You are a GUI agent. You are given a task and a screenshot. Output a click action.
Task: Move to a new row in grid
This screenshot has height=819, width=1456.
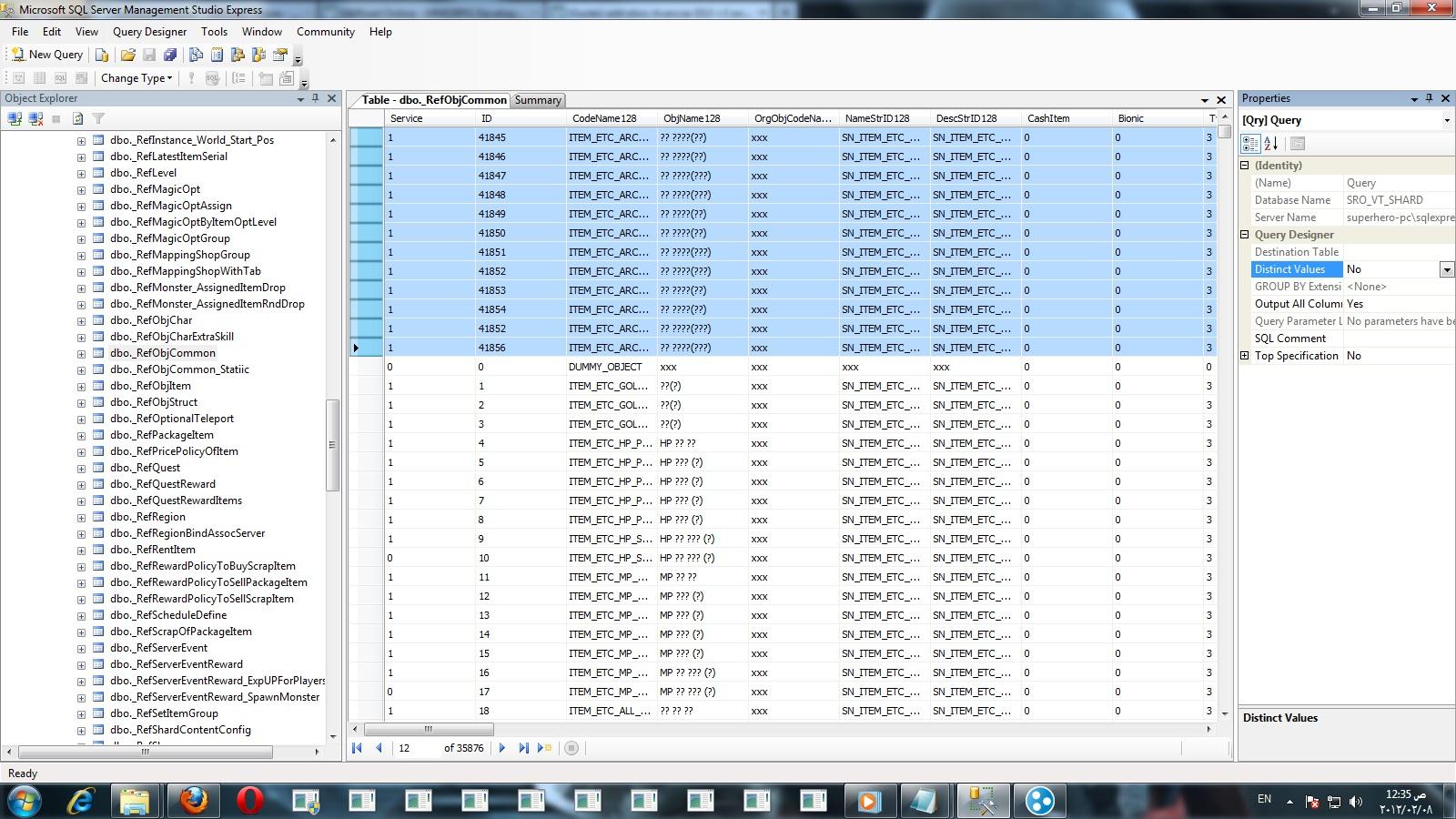[544, 748]
